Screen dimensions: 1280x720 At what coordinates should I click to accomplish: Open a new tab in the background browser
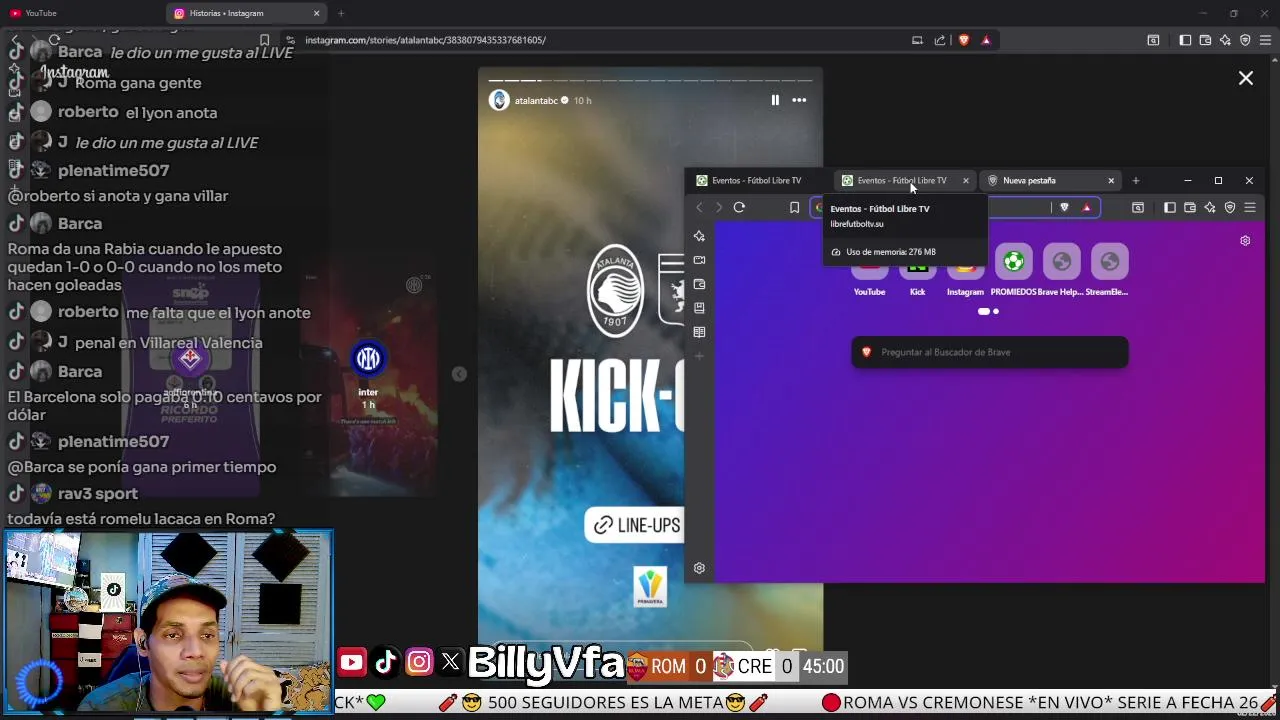point(341,13)
